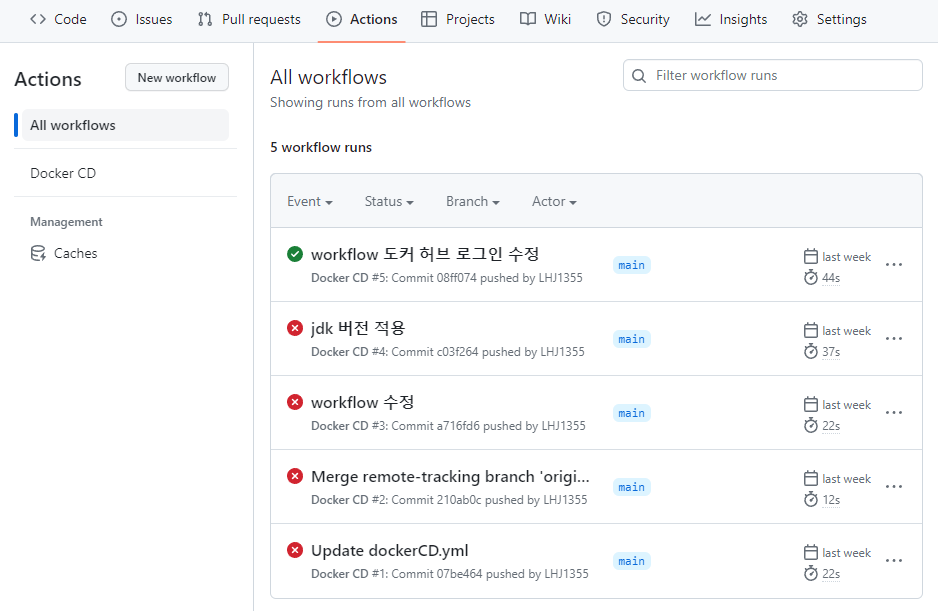The width and height of the screenshot is (938, 611).
Task: Click failed status icon of Update dockerCD.yml
Action: coord(295,550)
